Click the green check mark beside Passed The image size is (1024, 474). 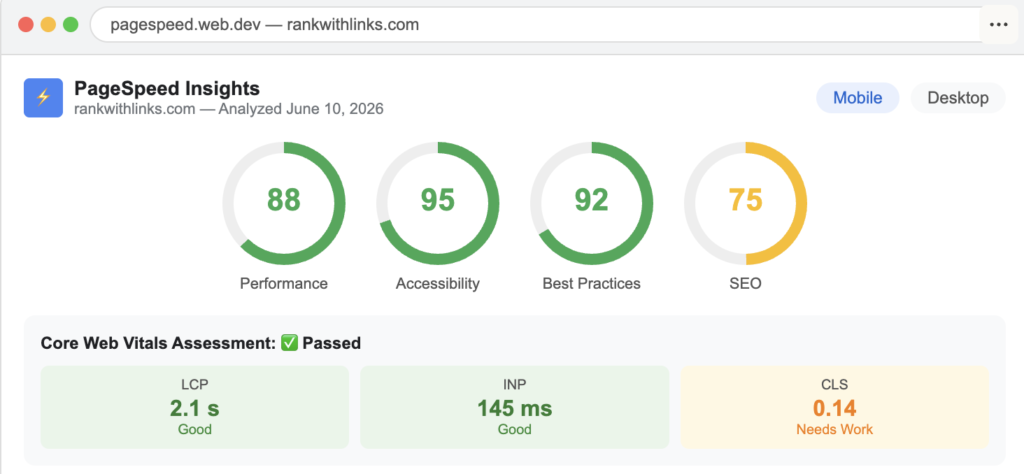tap(289, 343)
